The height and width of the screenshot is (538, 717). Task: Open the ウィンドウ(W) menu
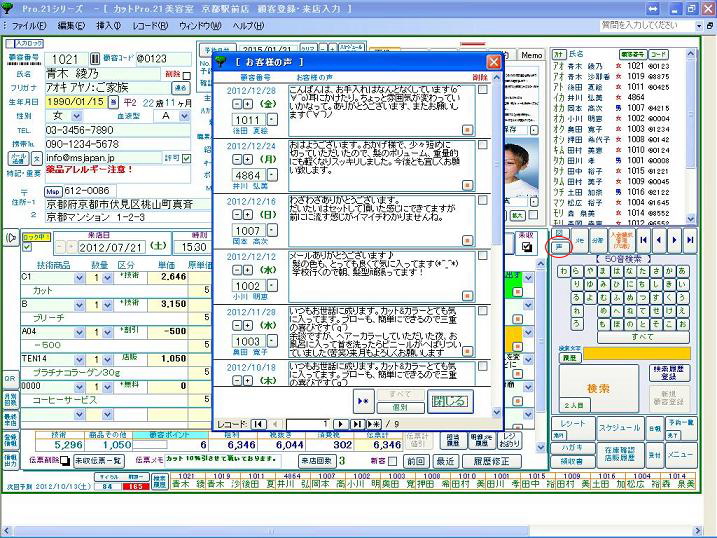coord(200,26)
